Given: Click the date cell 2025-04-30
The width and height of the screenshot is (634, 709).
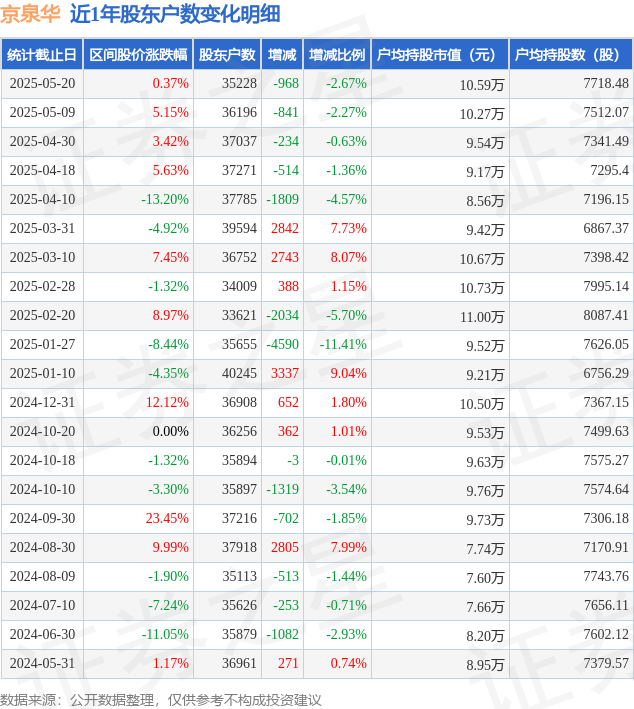Looking at the screenshot, I should coord(43,142).
